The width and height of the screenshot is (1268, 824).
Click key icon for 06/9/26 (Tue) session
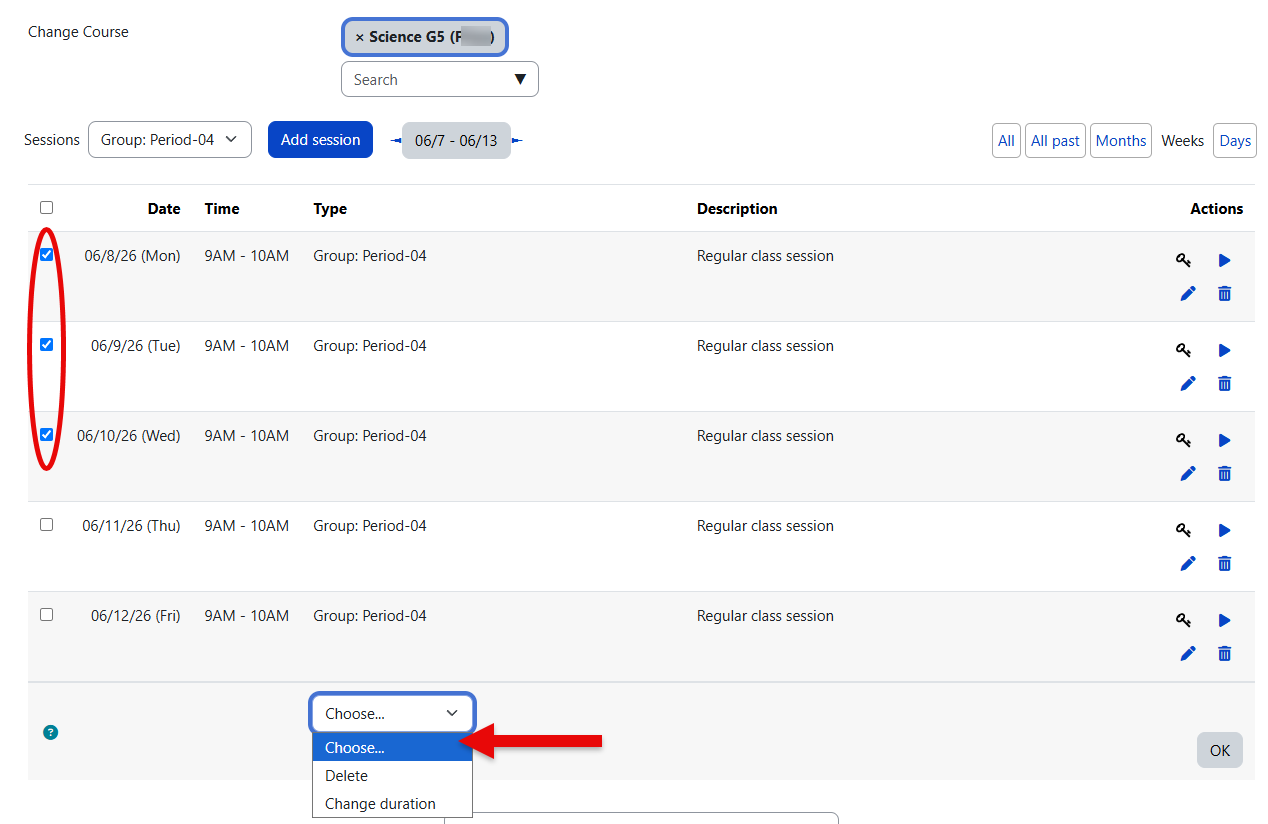(1184, 350)
